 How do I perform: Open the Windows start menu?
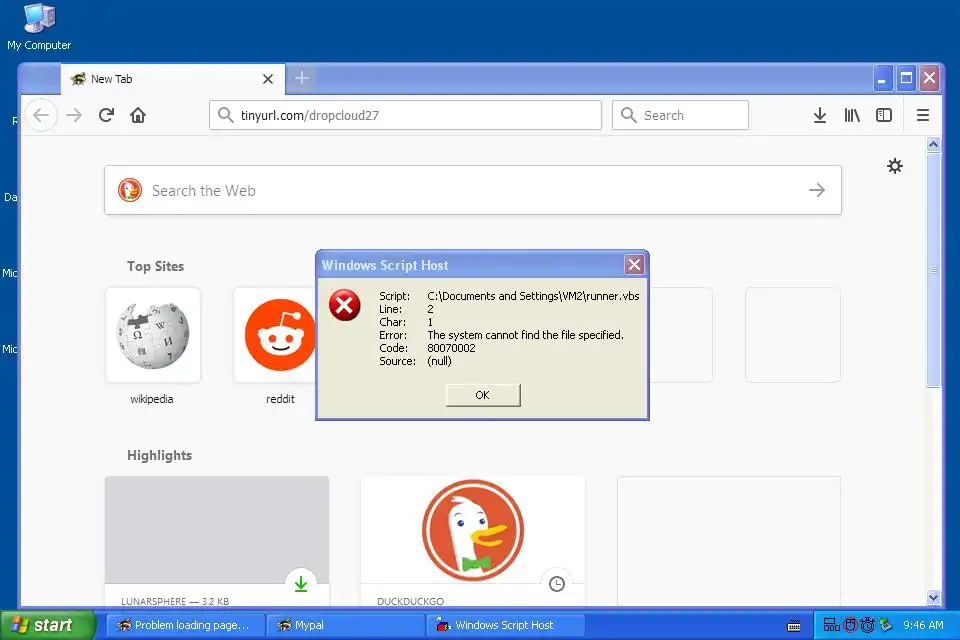[47, 625]
